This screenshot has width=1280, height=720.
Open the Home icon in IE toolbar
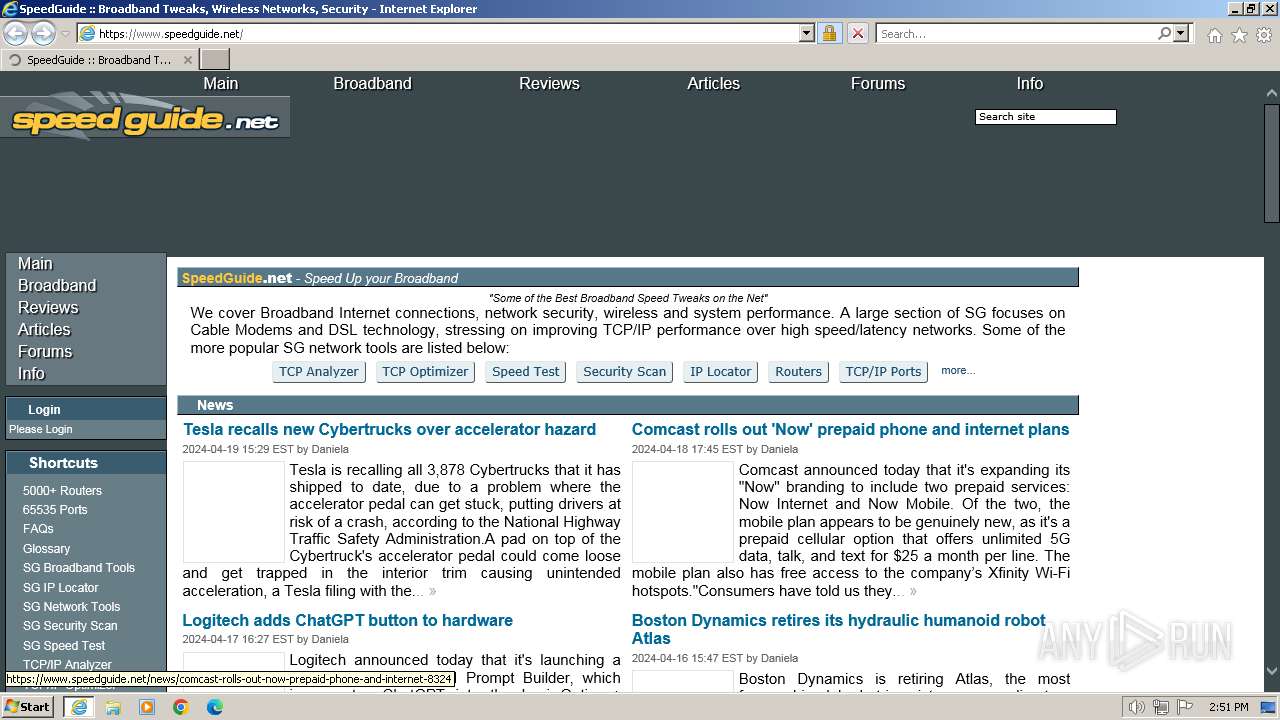pyautogui.click(x=1214, y=35)
